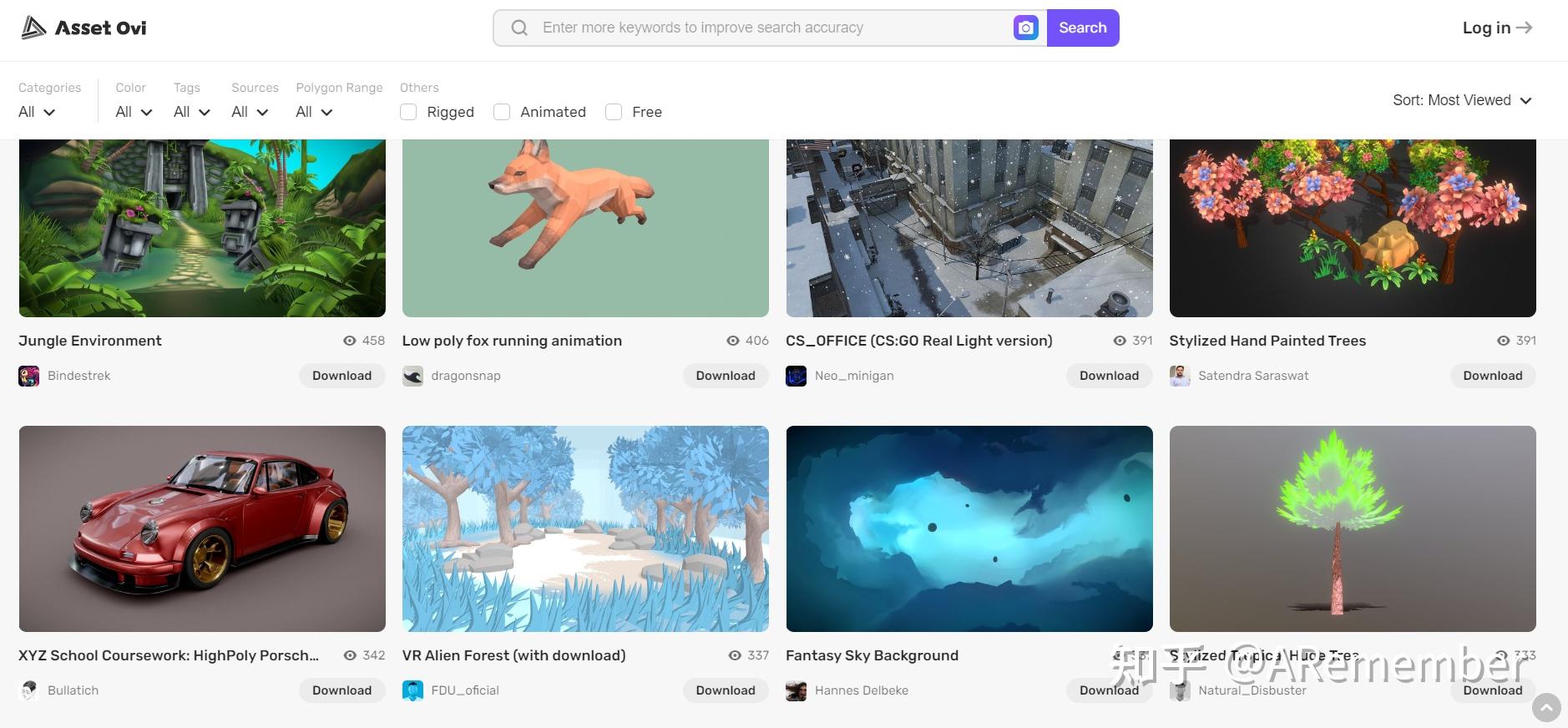Image resolution: width=1568 pixels, height=728 pixels.
Task: Open author name dragonsnap
Action: coord(466,376)
